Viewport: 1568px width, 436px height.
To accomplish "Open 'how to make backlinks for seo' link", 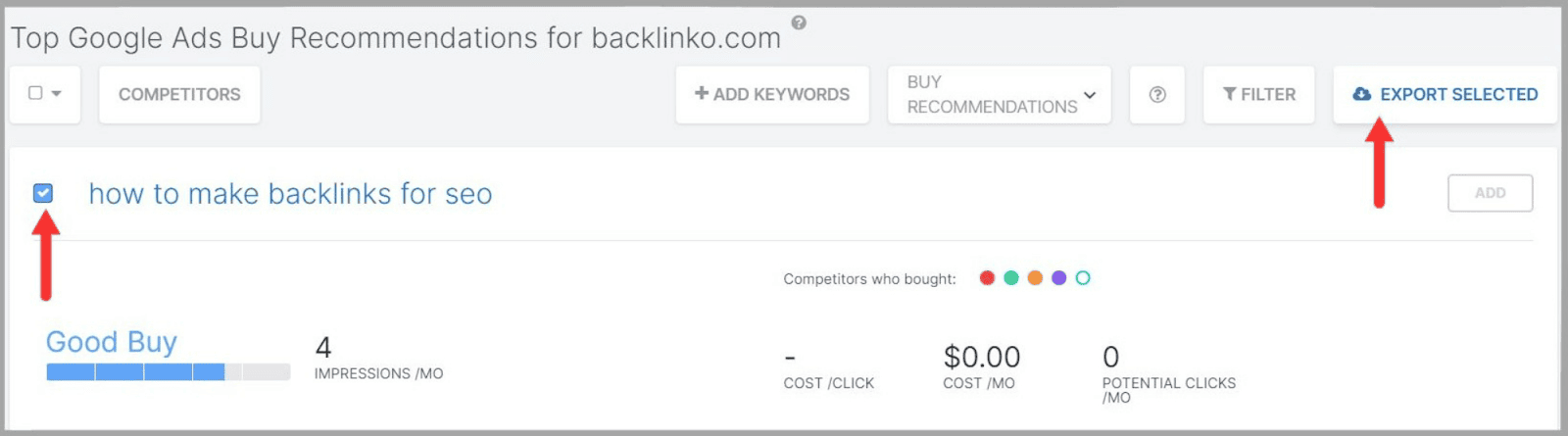I will coord(290,194).
